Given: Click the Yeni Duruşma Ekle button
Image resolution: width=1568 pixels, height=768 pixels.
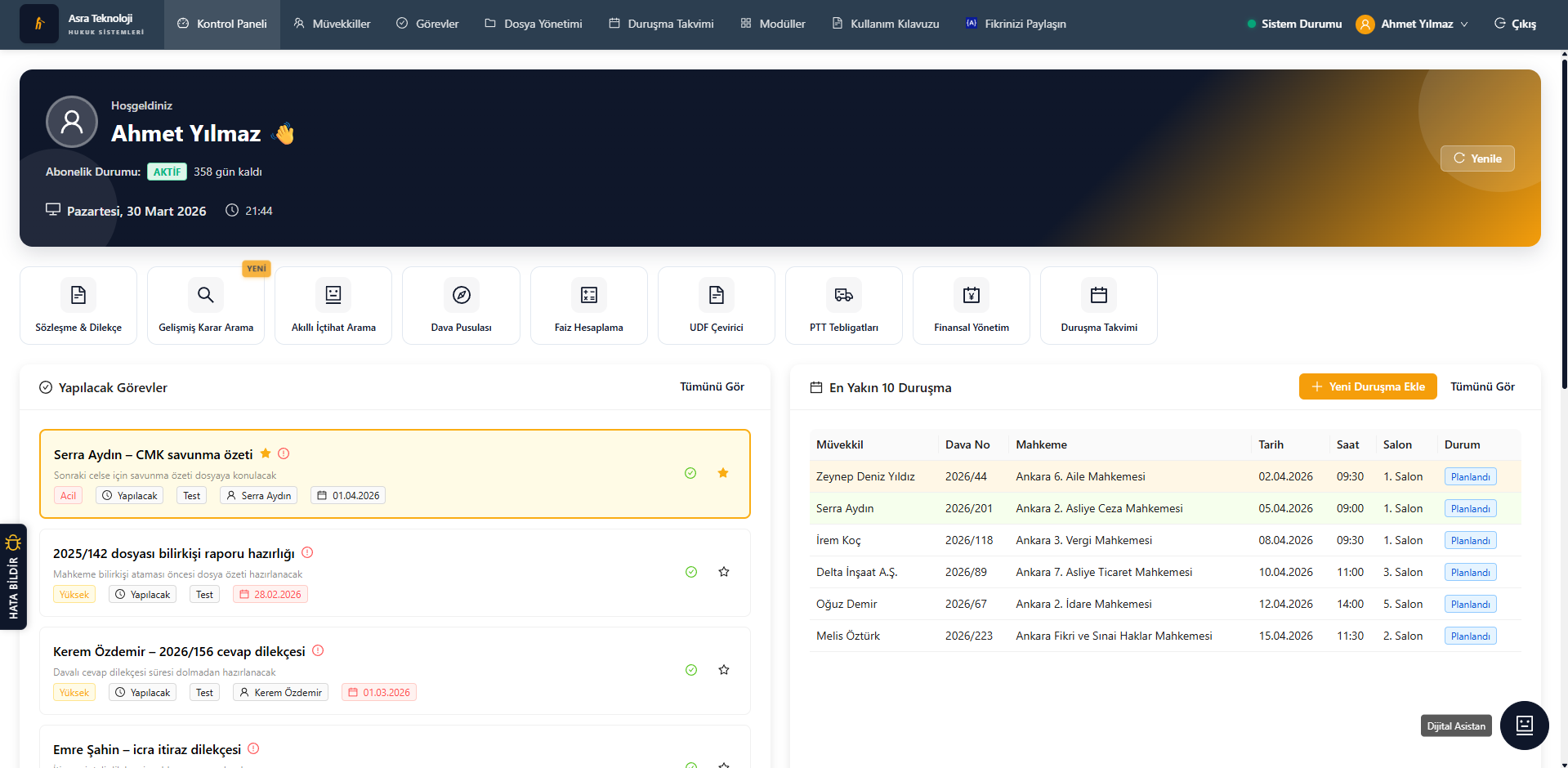Looking at the screenshot, I should (1368, 386).
